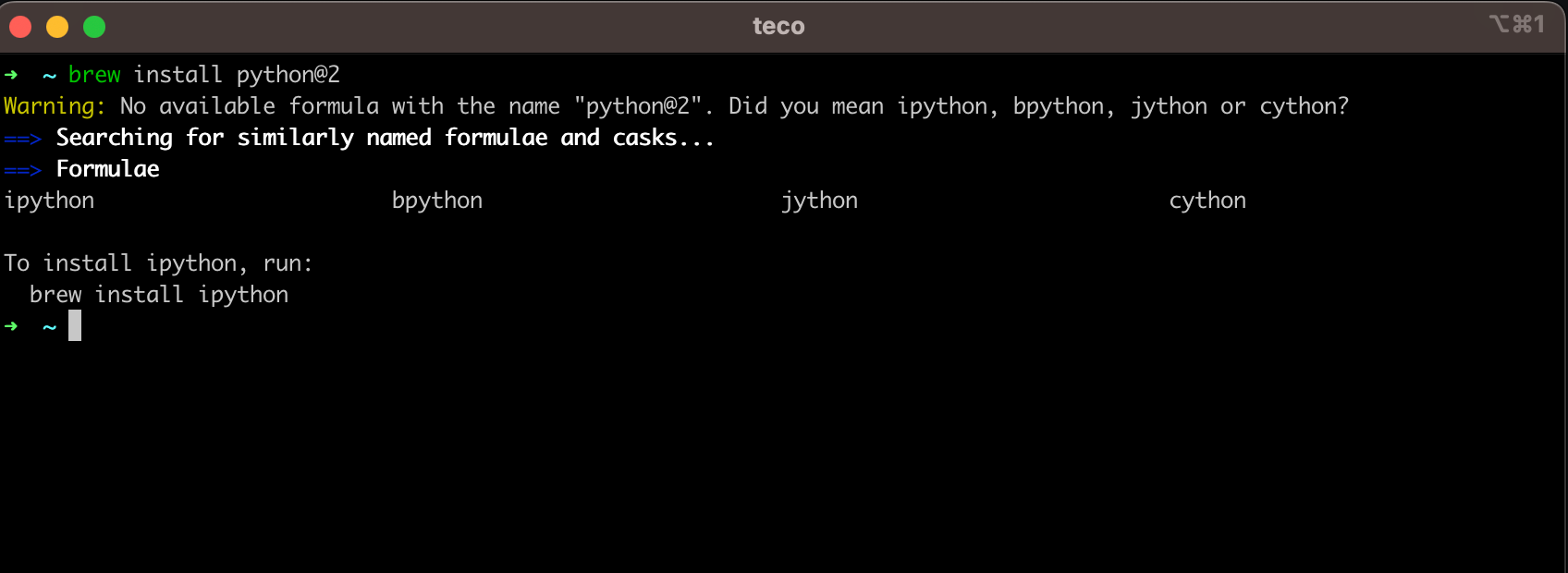Click "cython?" at the end of the warning line
The height and width of the screenshot is (573, 1568).
pos(1305,106)
